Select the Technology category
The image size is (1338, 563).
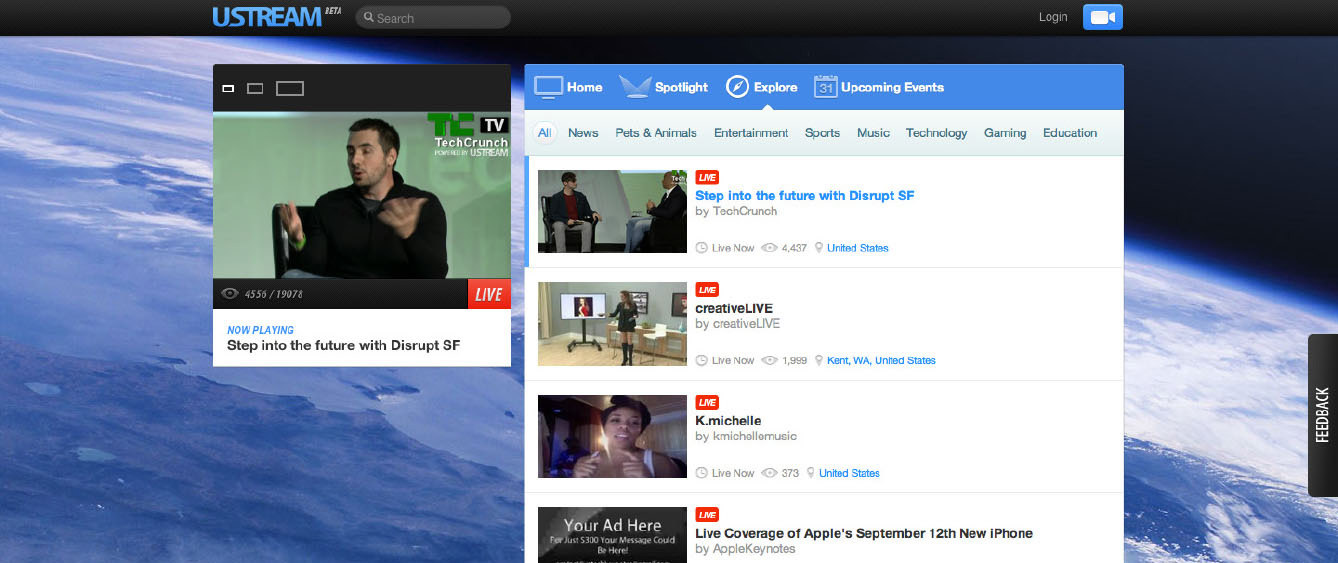point(936,133)
